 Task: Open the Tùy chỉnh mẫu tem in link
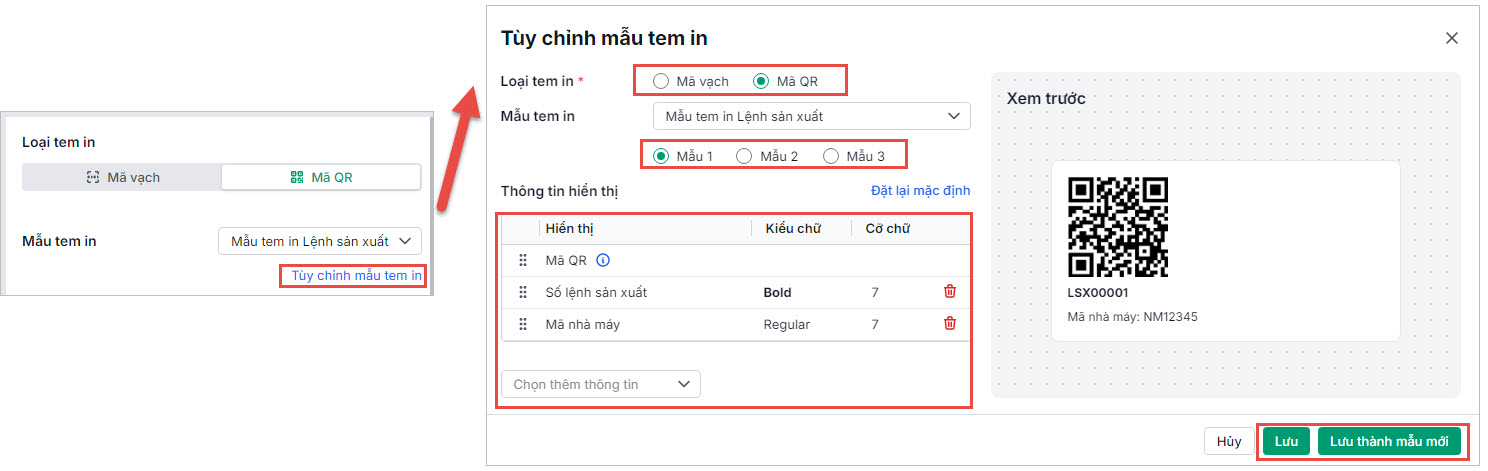tap(356, 275)
